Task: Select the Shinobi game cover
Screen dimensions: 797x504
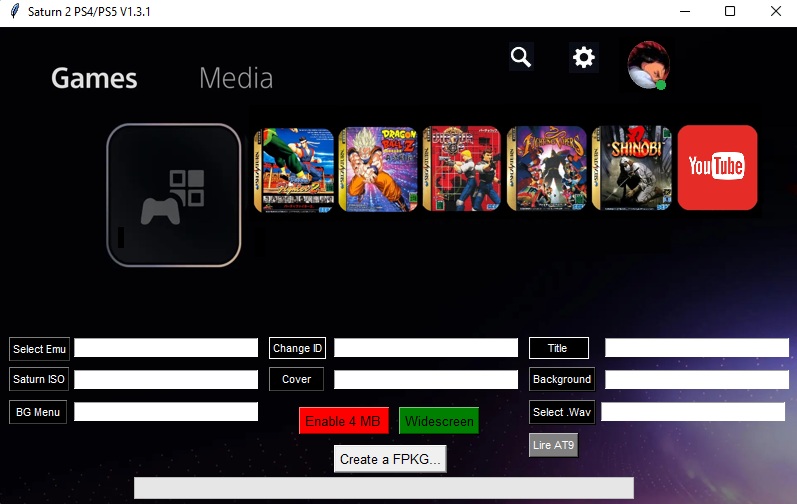Action: point(633,169)
